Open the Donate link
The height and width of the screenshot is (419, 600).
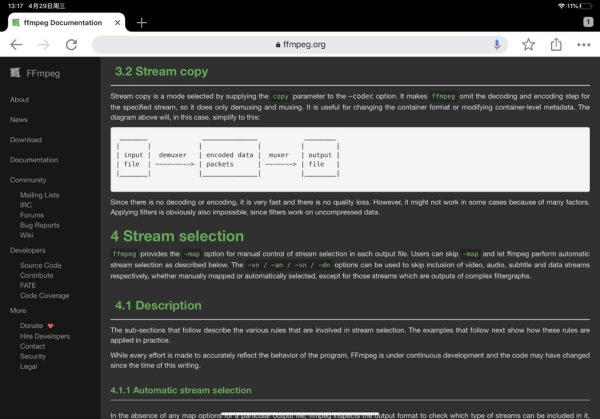coord(31,326)
